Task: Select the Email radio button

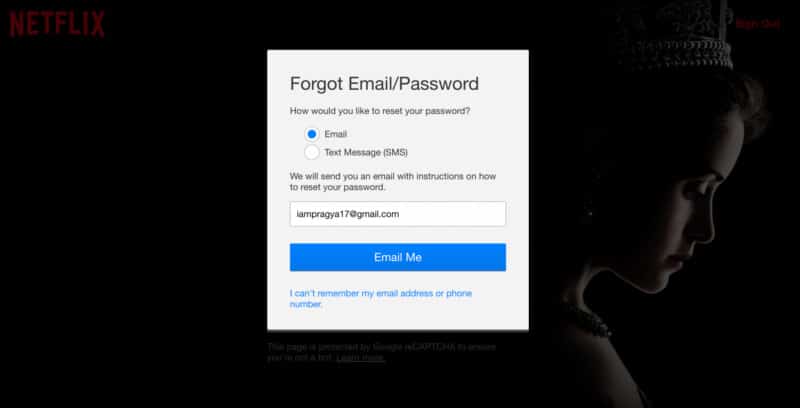Action: pos(312,134)
